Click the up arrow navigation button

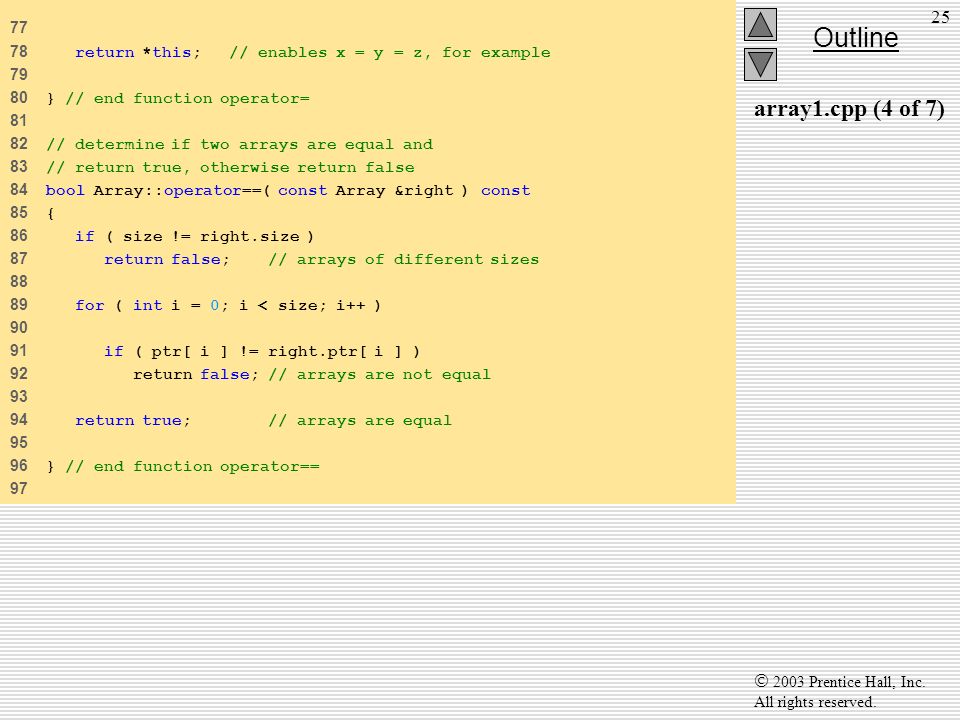coord(760,24)
